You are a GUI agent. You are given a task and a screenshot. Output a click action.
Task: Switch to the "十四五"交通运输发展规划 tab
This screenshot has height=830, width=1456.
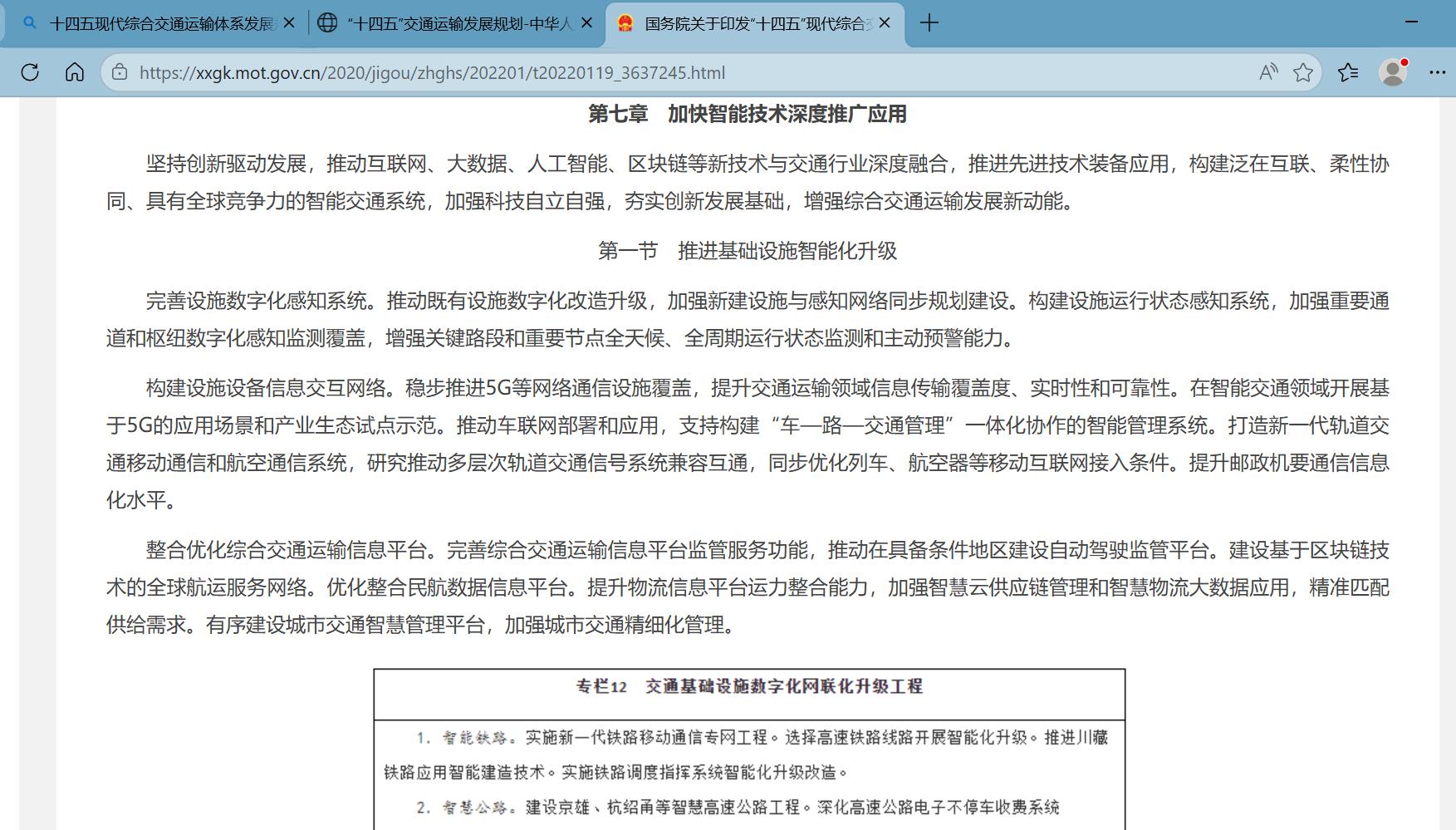(x=456, y=23)
